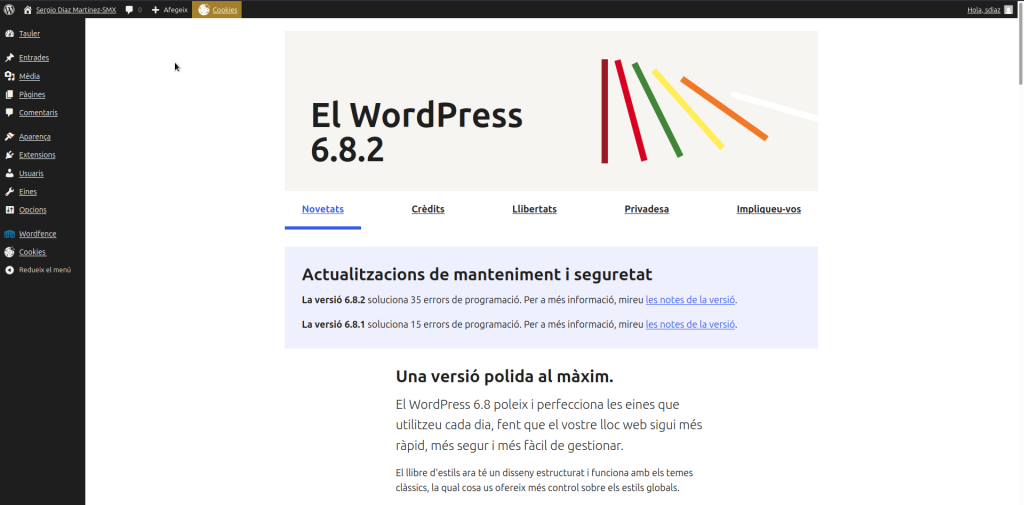Viewport: 1024px width, 505px height.
Task: Open release notes link for version 6.8.1
Action: (690, 325)
